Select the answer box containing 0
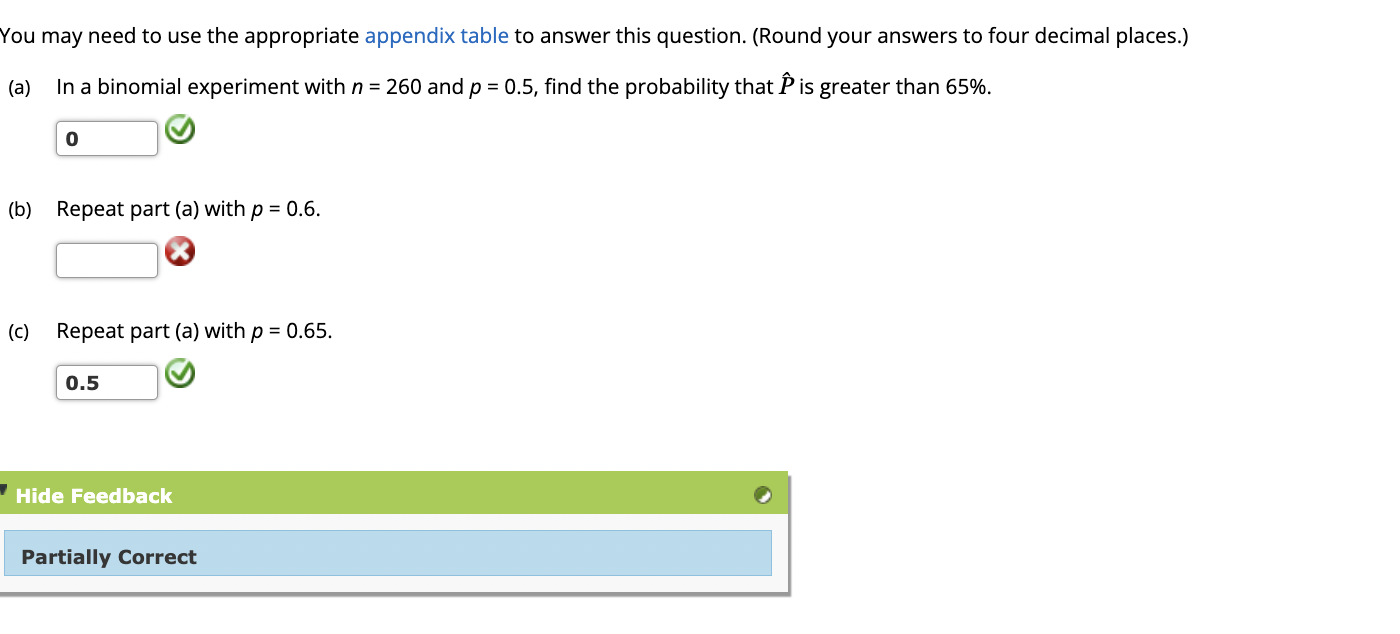 pyautogui.click(x=106, y=138)
